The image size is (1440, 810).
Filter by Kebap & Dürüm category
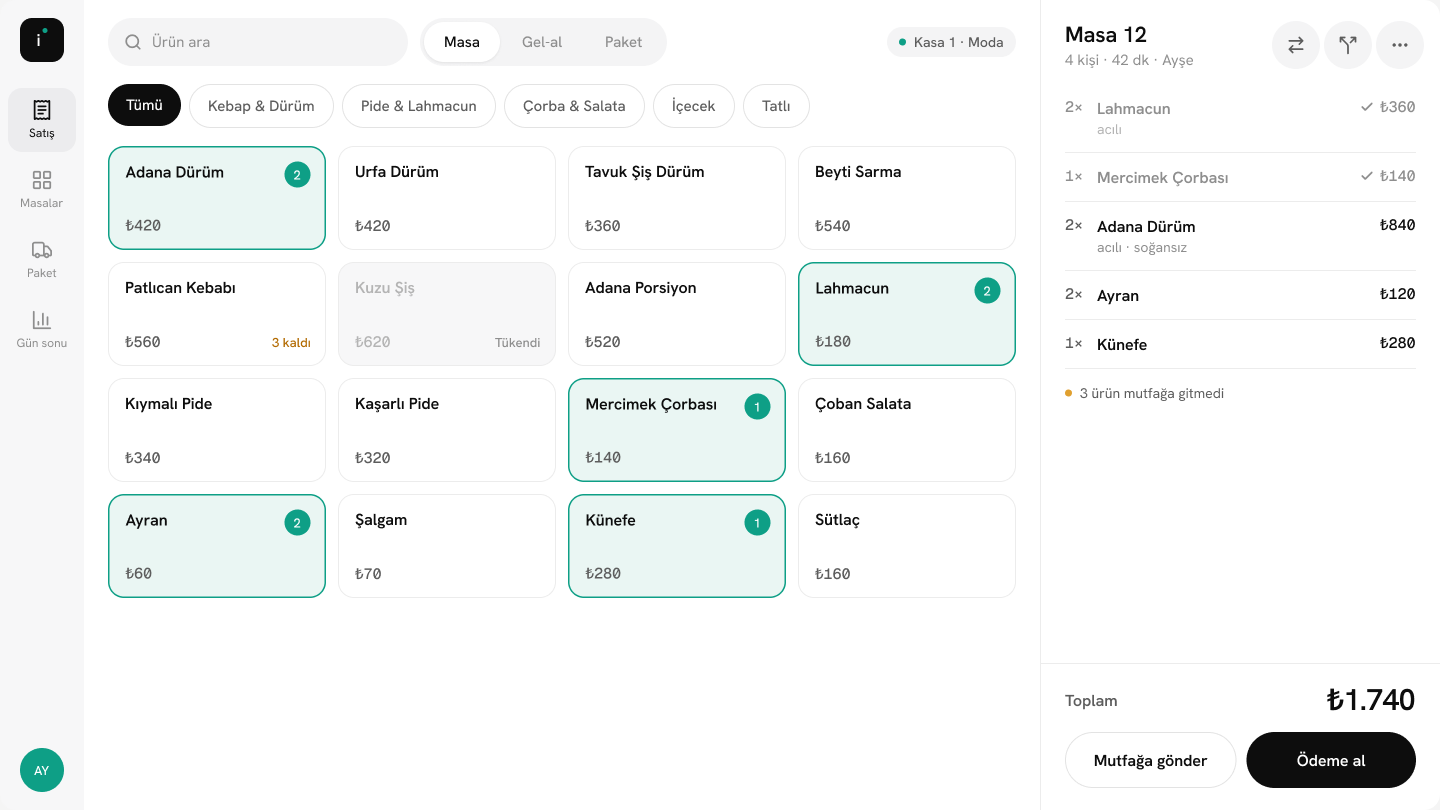(261, 105)
